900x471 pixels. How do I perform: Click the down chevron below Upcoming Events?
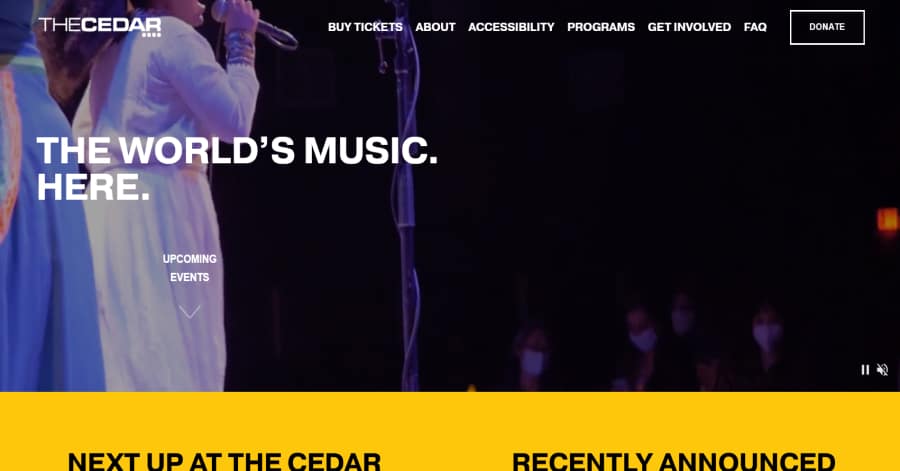pos(189,312)
